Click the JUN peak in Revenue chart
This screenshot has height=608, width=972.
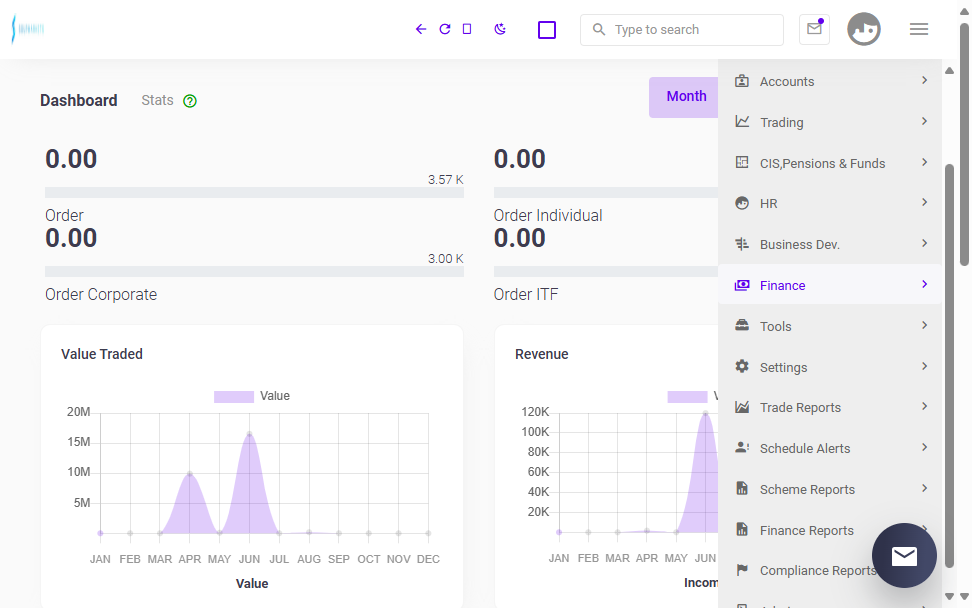point(705,413)
